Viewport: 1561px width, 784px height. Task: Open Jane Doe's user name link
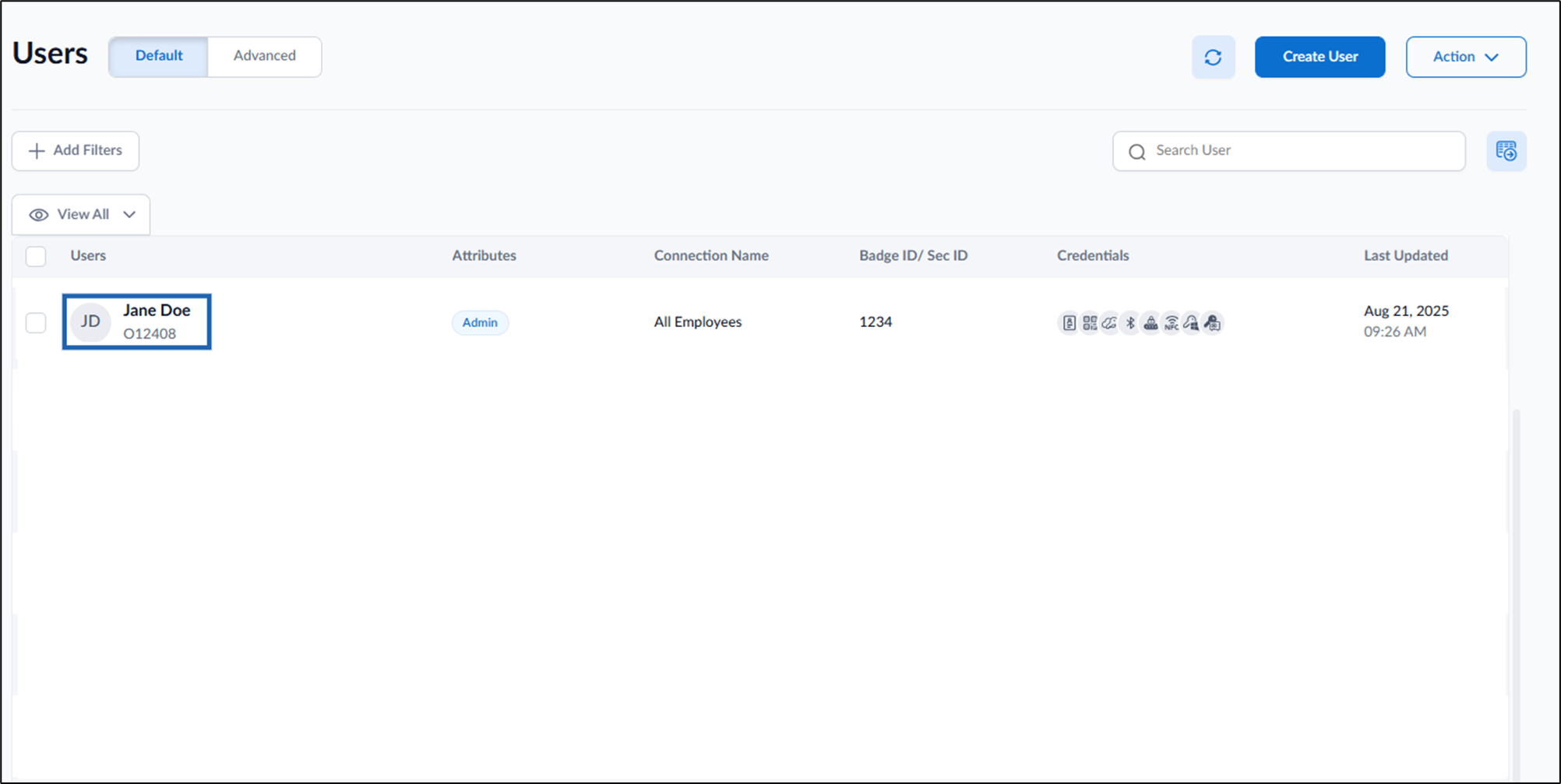coord(157,310)
